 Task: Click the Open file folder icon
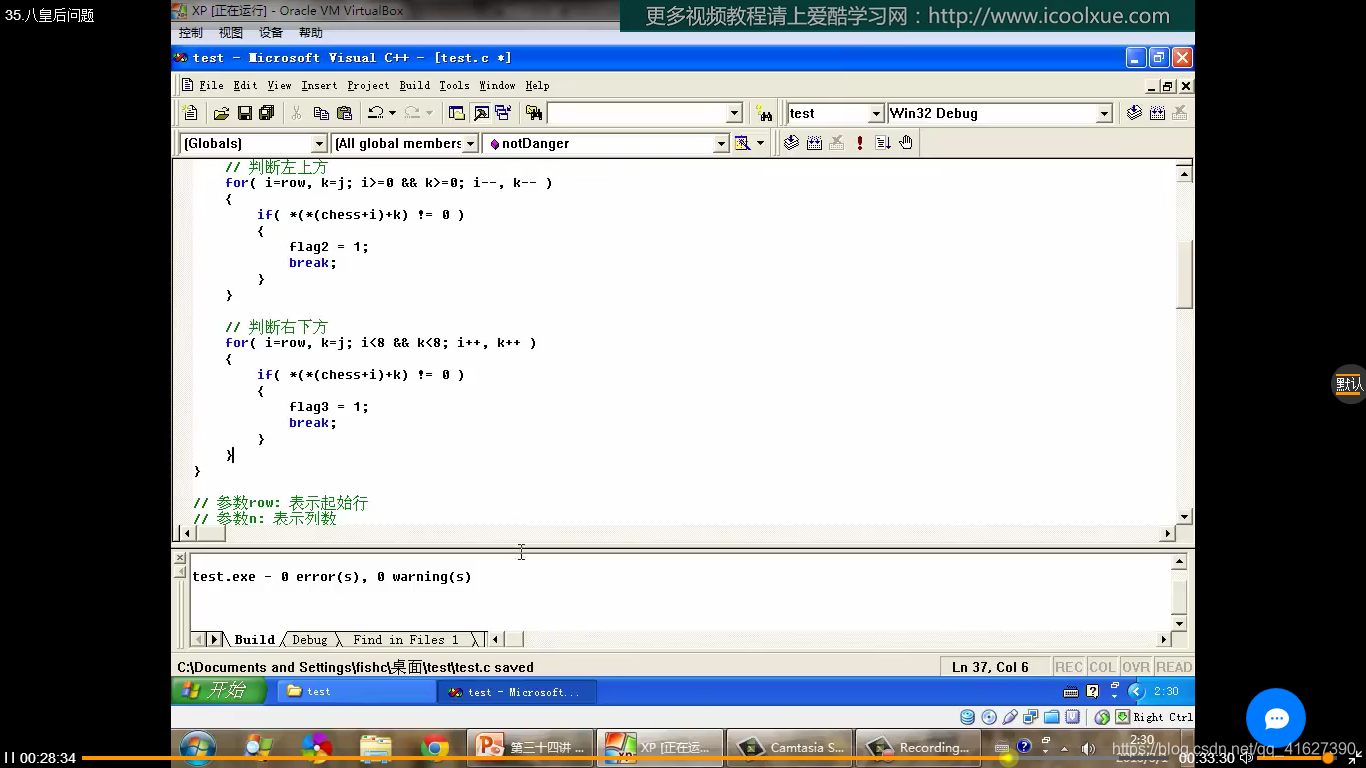(x=221, y=113)
